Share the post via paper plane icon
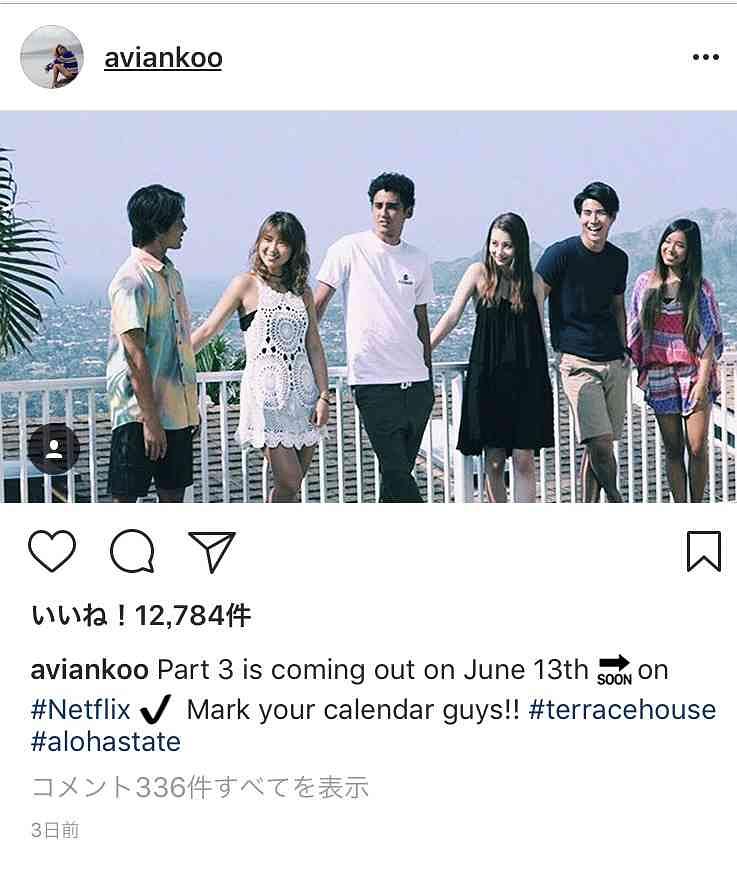737x886 pixels. [211, 551]
